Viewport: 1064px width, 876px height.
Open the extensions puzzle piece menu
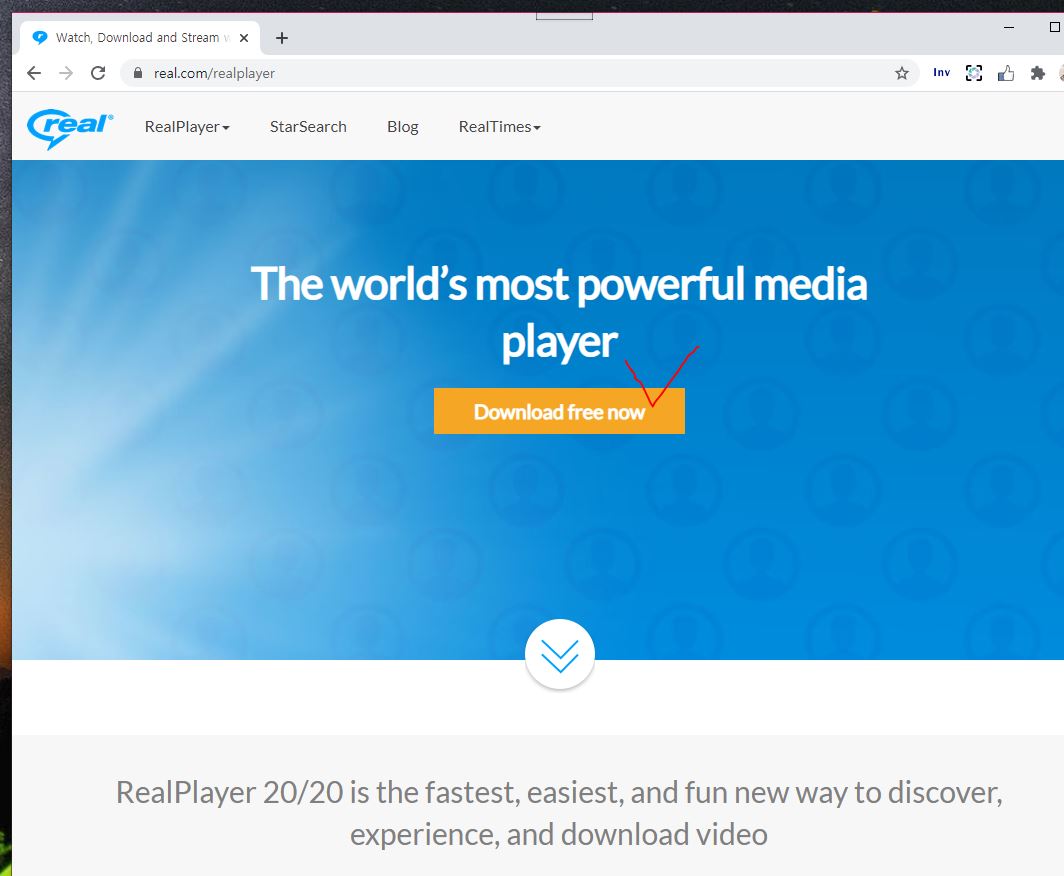[x=1038, y=73]
